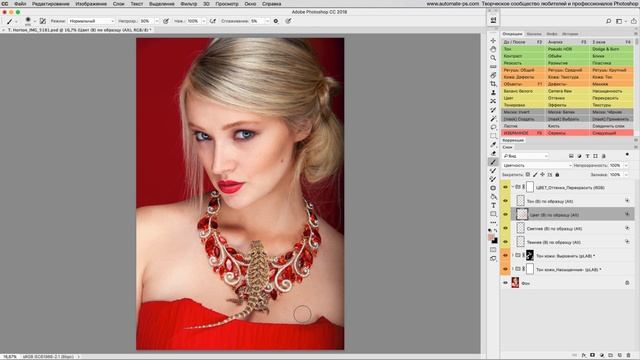Select the Type tool
Image resolution: width=640 pixels, height=360 pixels.
(x=493, y=205)
